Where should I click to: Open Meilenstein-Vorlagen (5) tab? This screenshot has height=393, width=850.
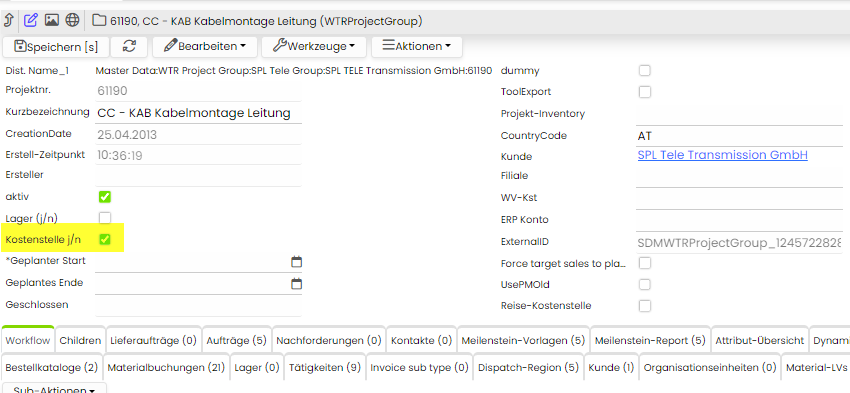(524, 341)
